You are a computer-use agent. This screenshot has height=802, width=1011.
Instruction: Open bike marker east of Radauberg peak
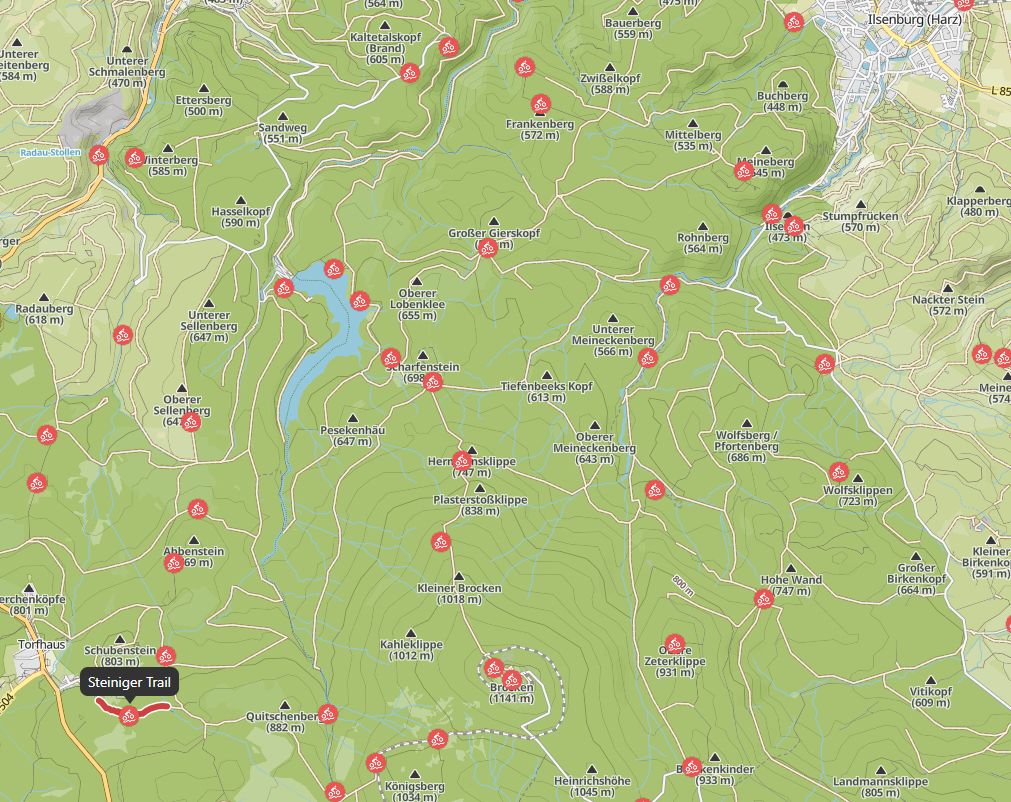pos(123,335)
